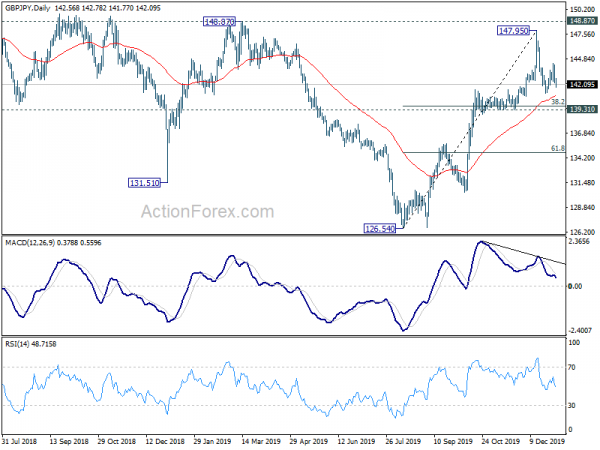Click the 26 Jul 2019 date label

(x=404, y=441)
